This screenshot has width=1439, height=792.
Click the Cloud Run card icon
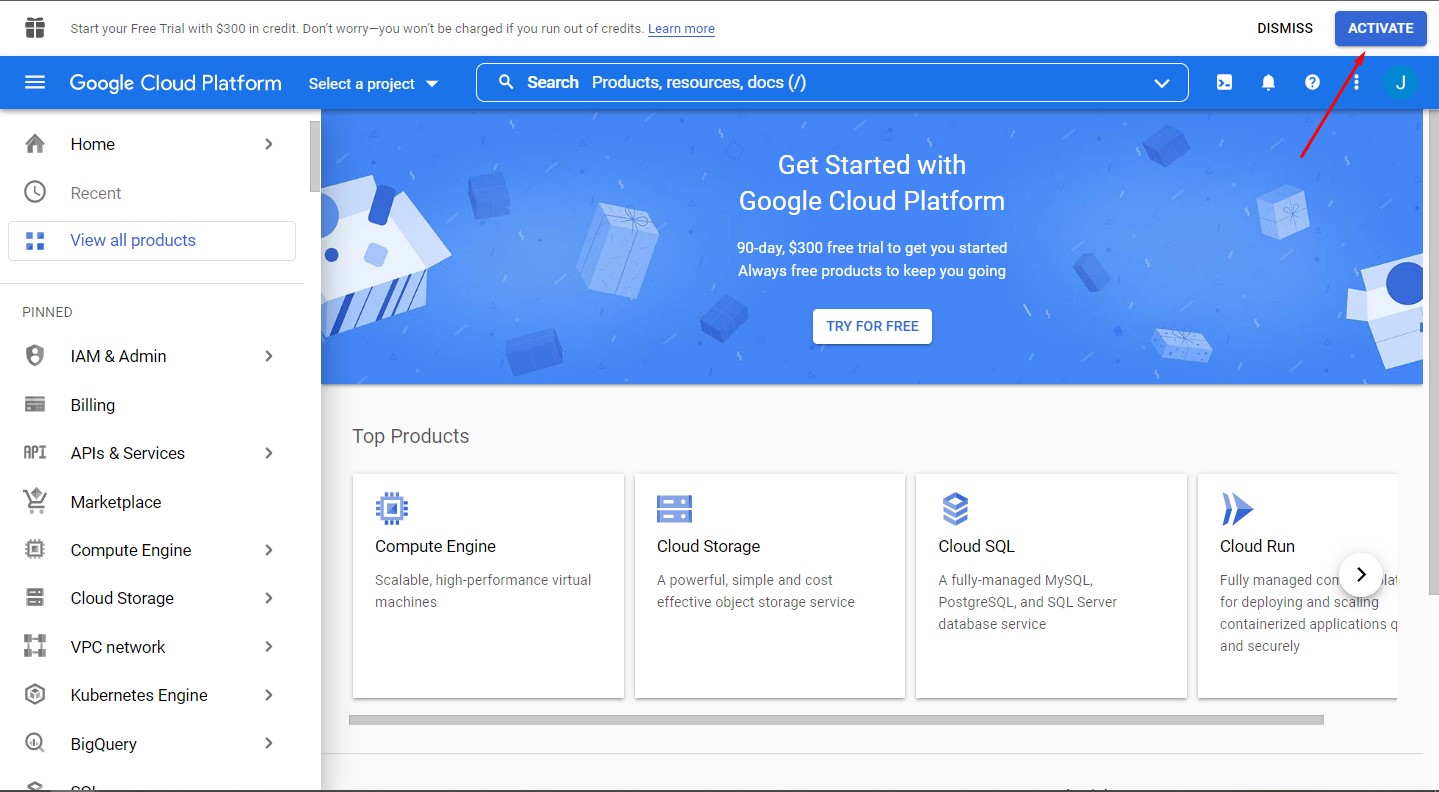(x=1237, y=508)
